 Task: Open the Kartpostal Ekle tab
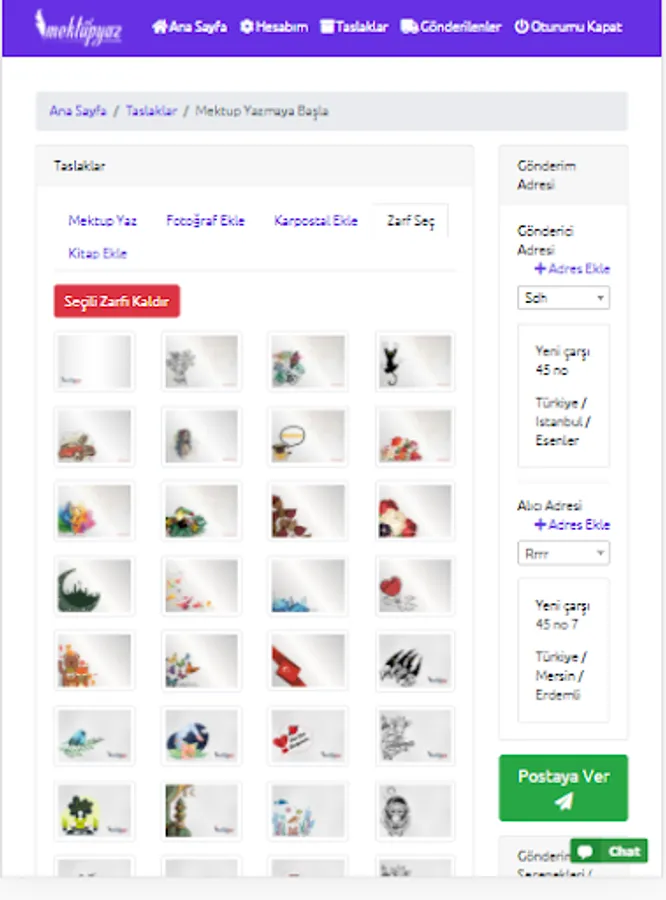[x=316, y=220]
